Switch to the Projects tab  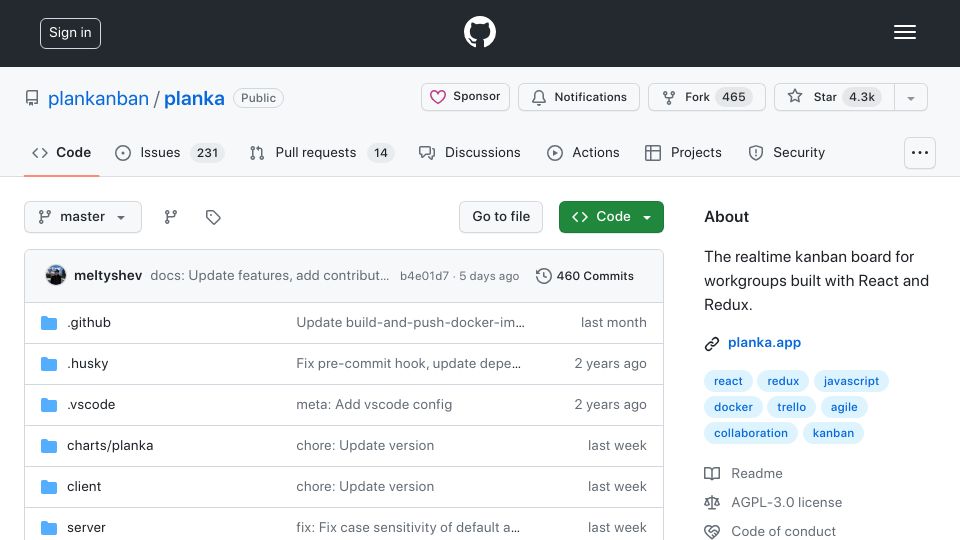(683, 152)
